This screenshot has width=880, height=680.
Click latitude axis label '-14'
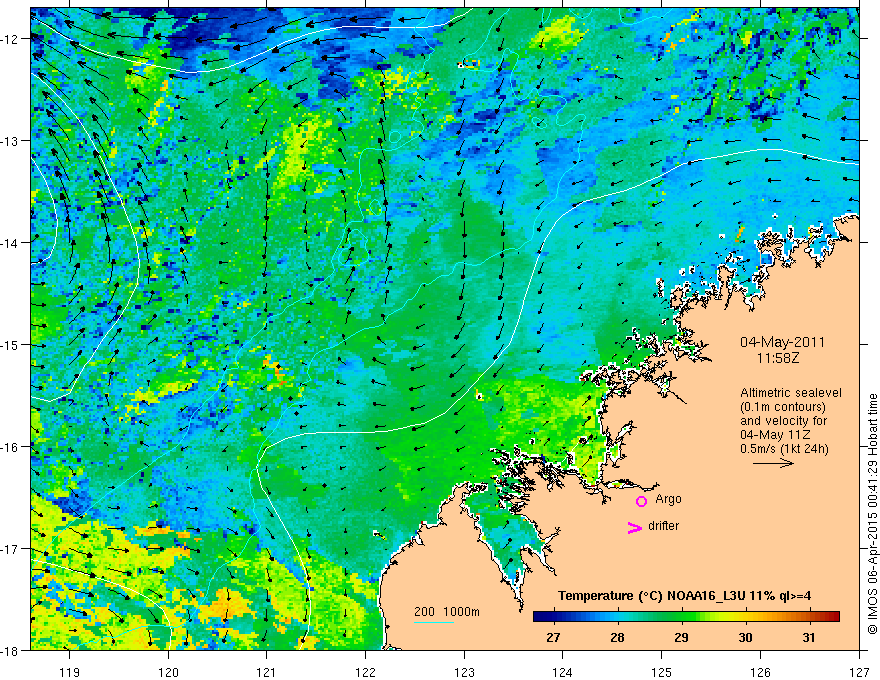[11, 243]
